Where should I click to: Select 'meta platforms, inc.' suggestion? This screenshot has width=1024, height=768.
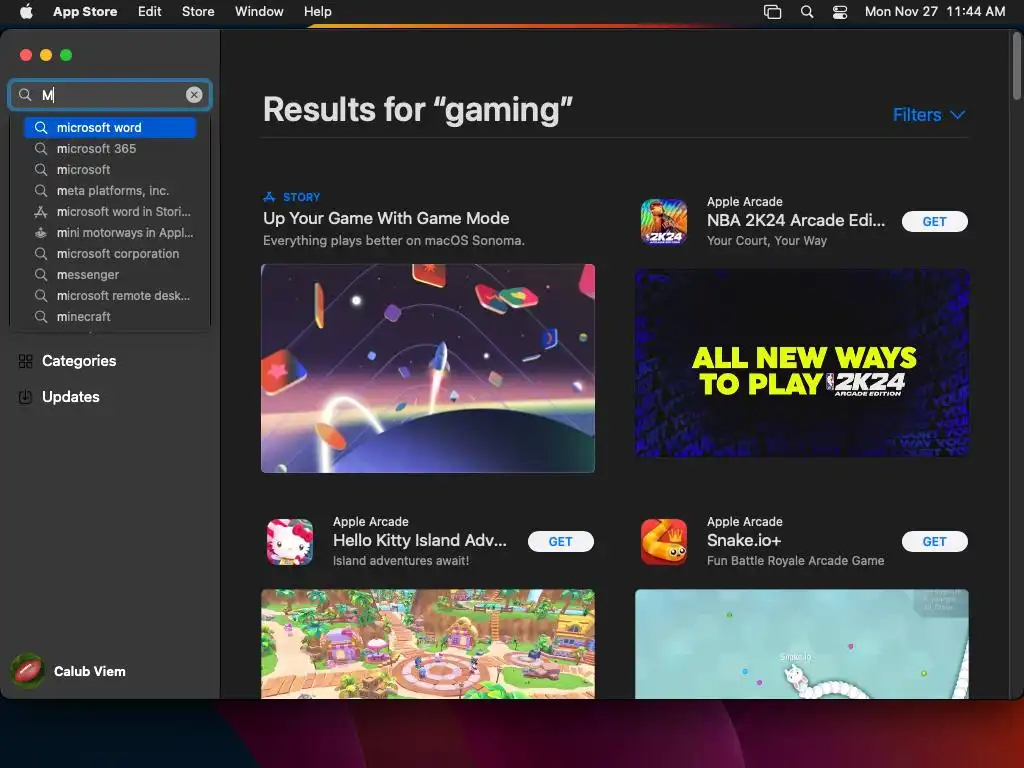[110, 190]
